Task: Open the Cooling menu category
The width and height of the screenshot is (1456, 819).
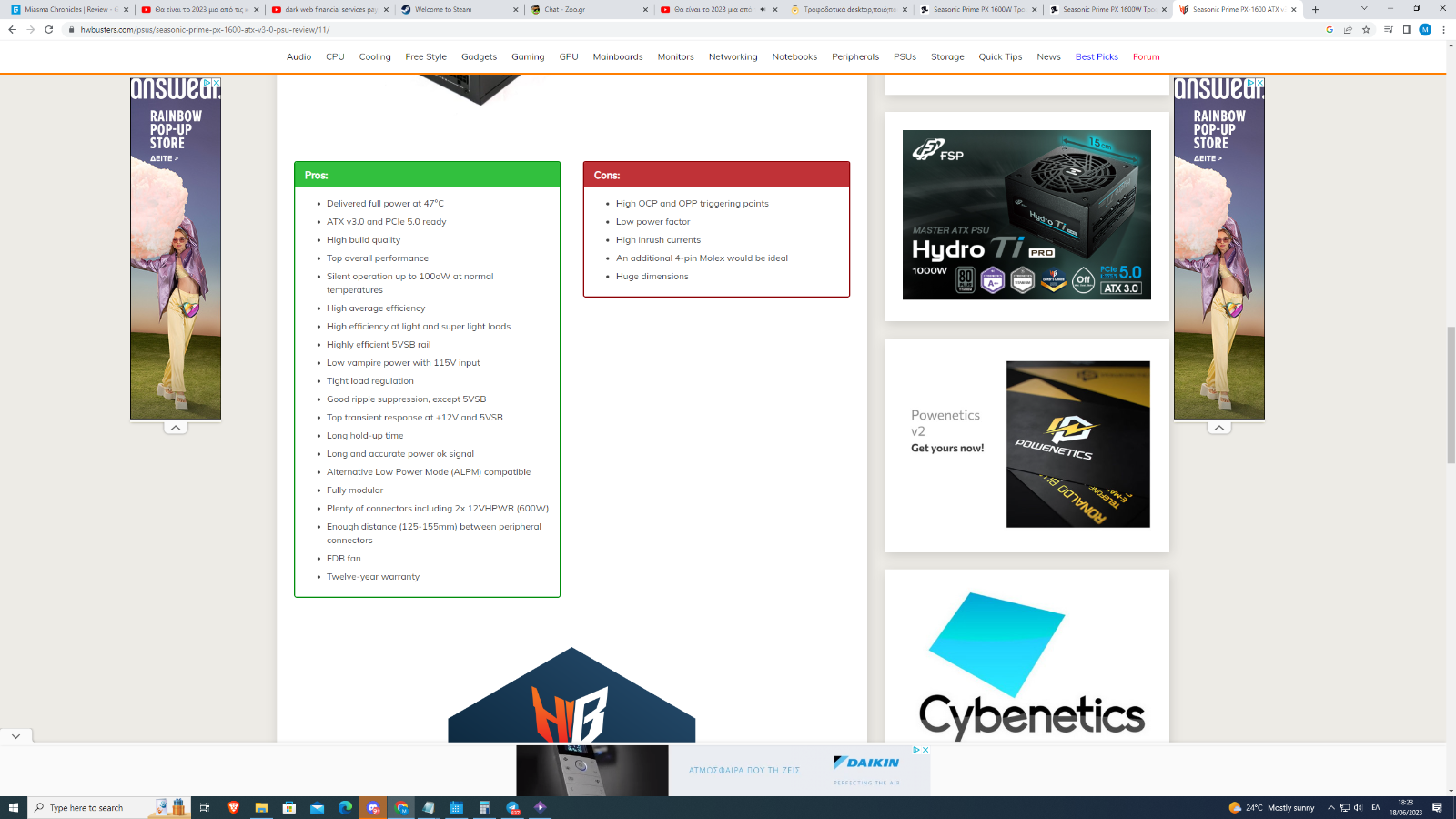Action: pos(375,56)
